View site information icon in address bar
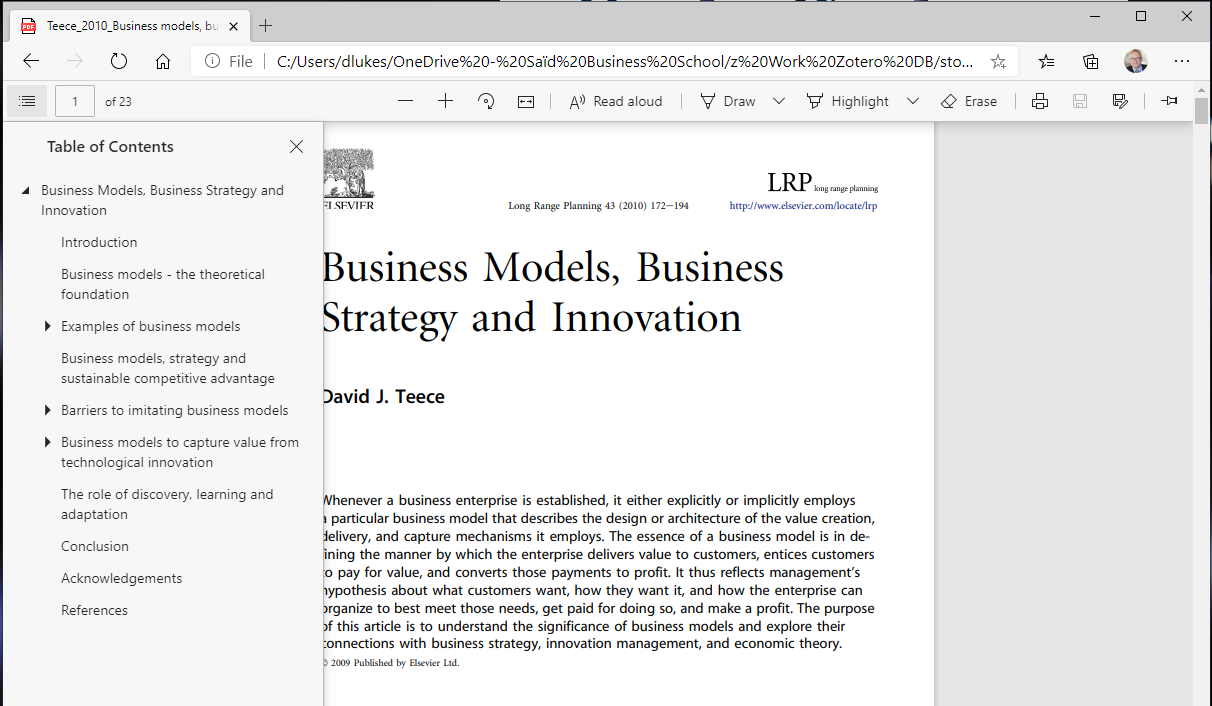This screenshot has height=706, width=1212. [212, 61]
